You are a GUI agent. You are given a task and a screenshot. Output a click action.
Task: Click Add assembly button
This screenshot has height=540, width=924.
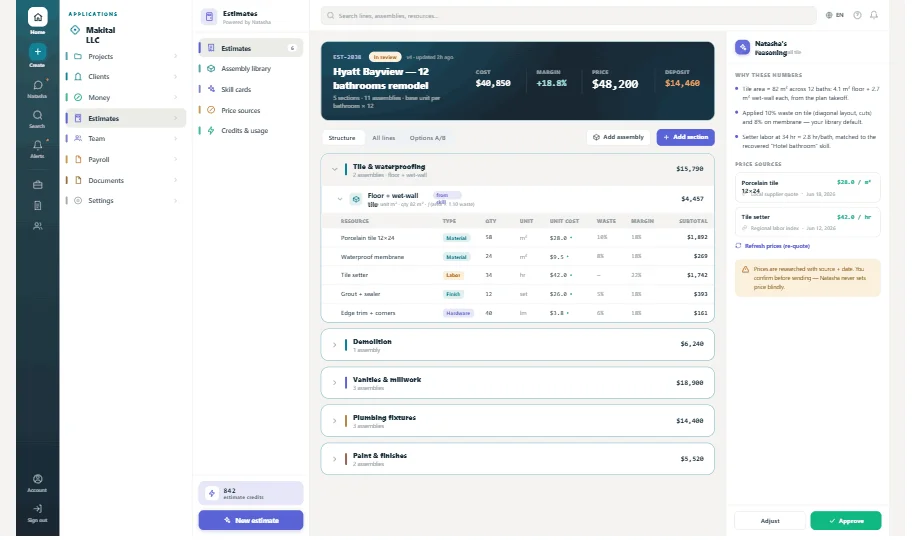tap(618, 137)
